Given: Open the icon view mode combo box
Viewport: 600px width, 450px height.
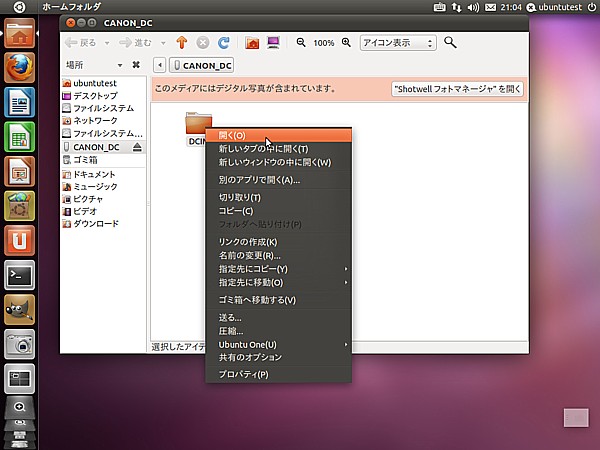Looking at the screenshot, I should [398, 42].
